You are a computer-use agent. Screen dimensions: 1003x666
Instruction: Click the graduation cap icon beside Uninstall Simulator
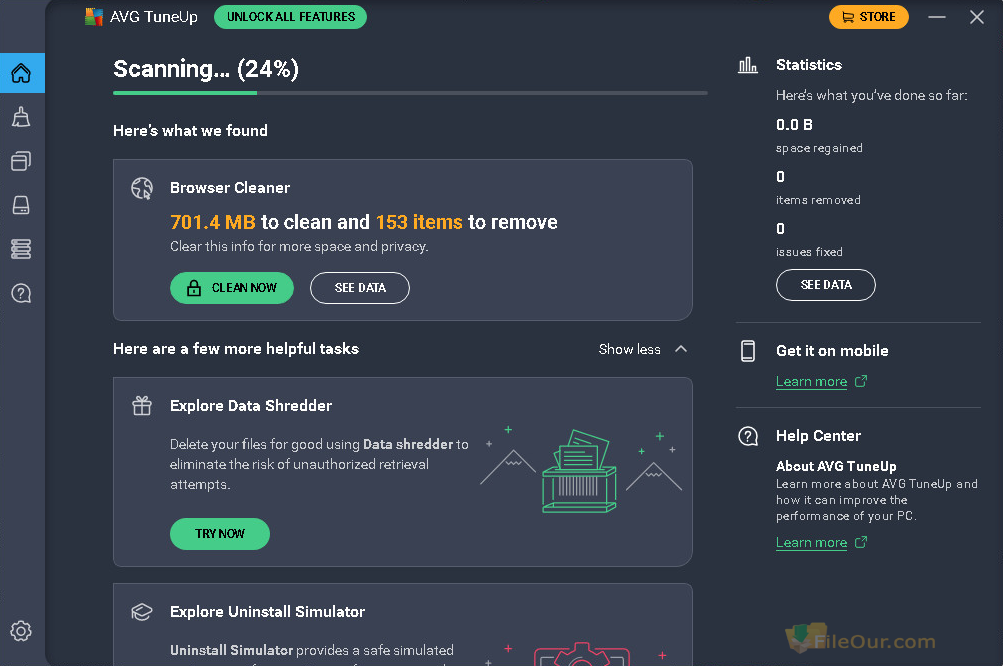coord(142,612)
